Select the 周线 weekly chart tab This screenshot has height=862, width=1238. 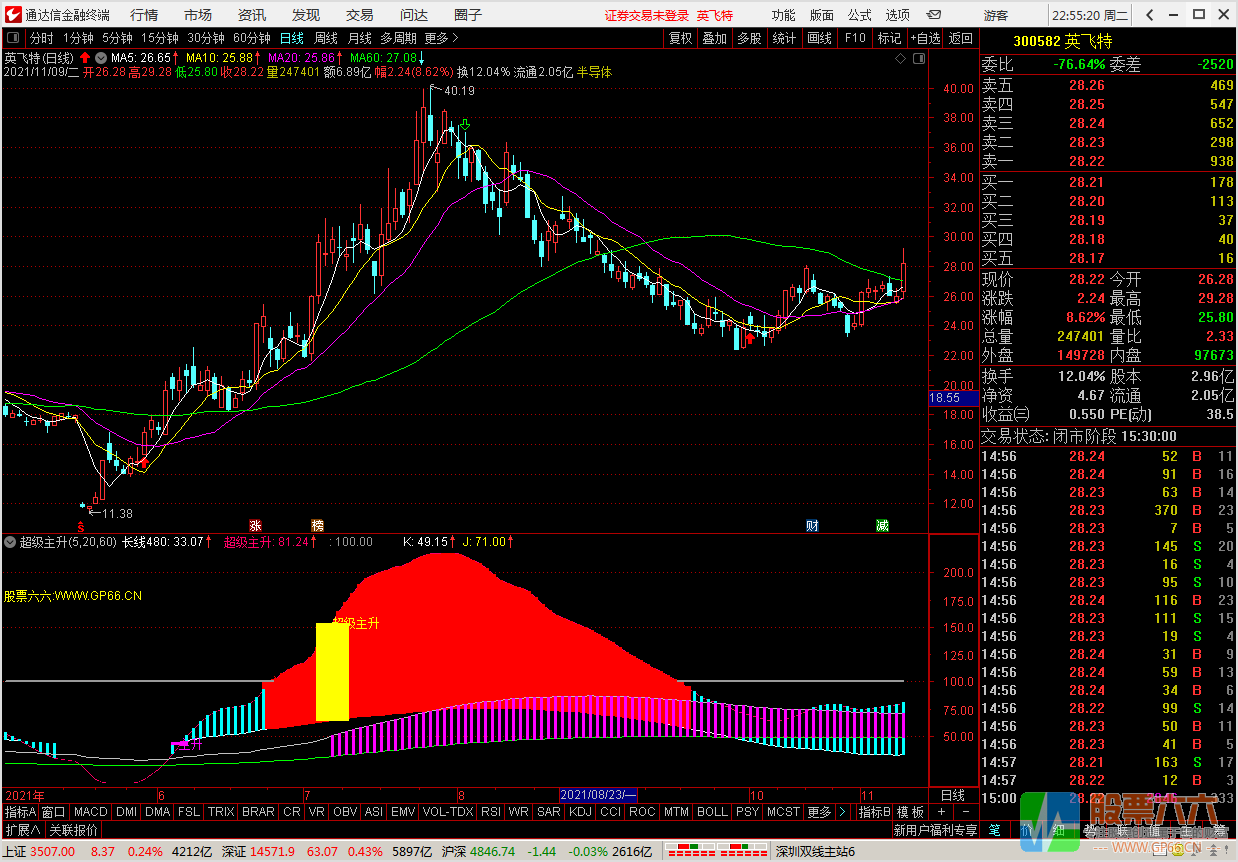tap(326, 38)
